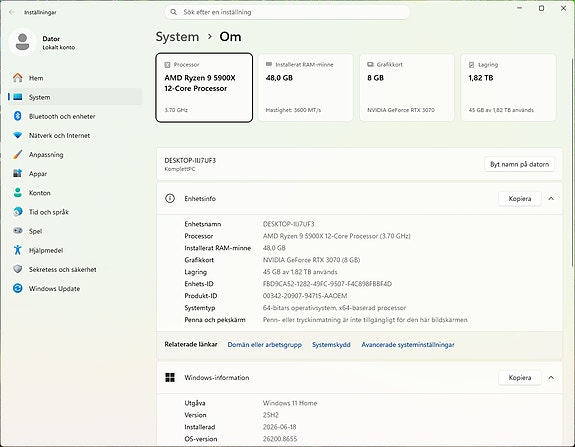Click the Spel controller icon
The width and height of the screenshot is (575, 447).
18,231
